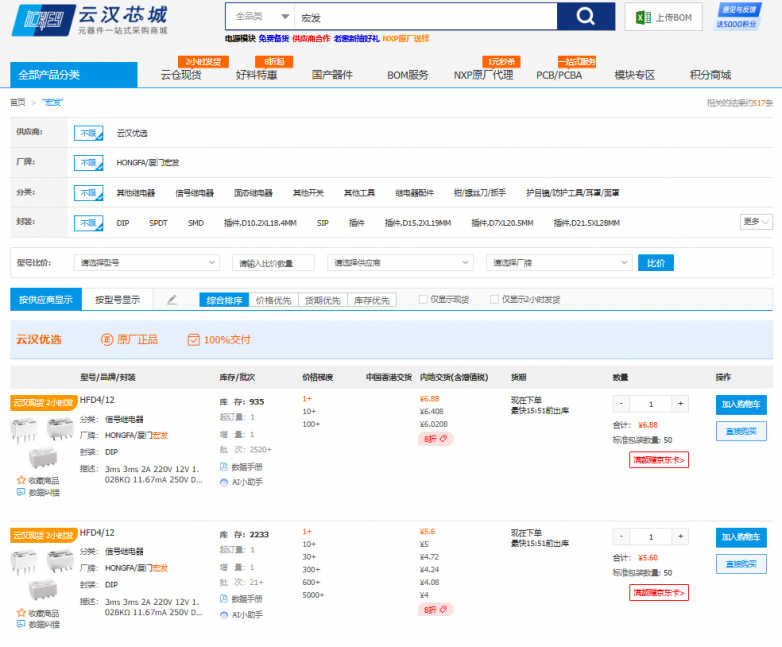Click the Excel upload BOM icon
782x647 pixels.
(x=643, y=17)
